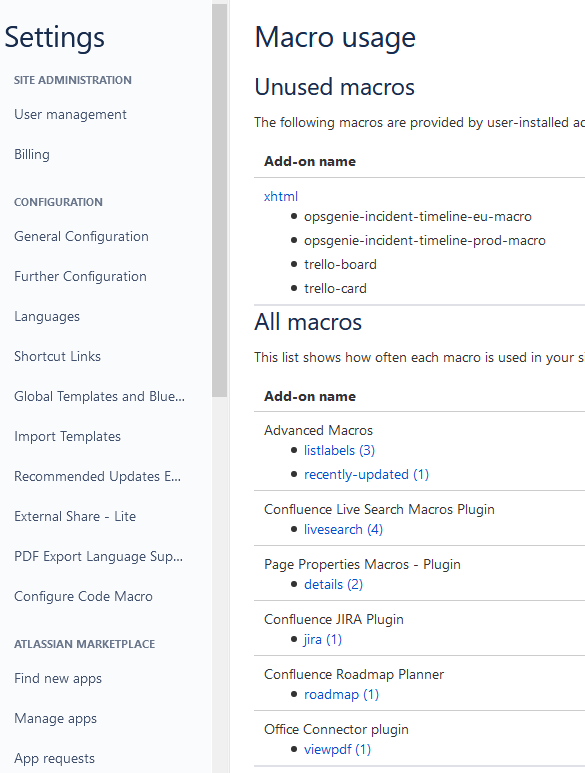This screenshot has width=585, height=773.
Task: Click Confluence JIRA Plugin text
Action: pyautogui.click(x=334, y=619)
